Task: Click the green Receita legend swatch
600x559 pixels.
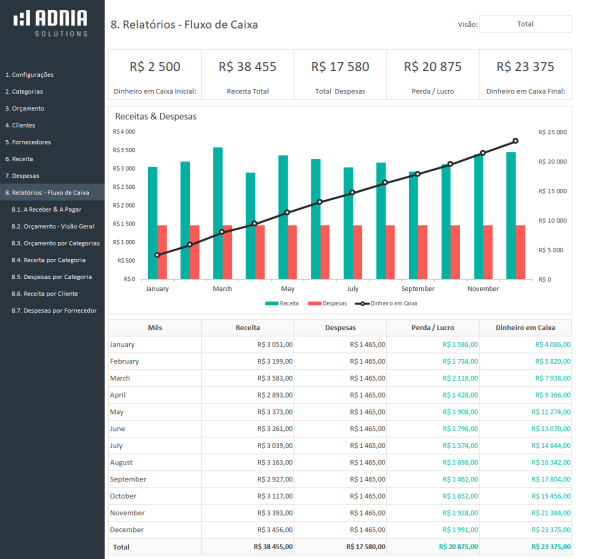Action: pos(271,302)
